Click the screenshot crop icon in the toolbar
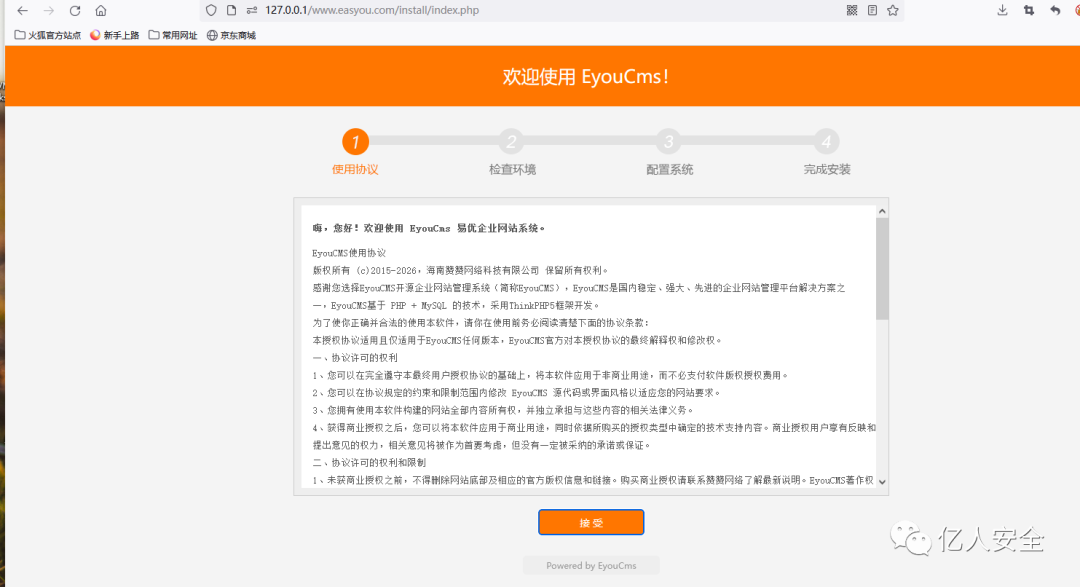The height and width of the screenshot is (587, 1080). pyautogui.click(x=1028, y=10)
